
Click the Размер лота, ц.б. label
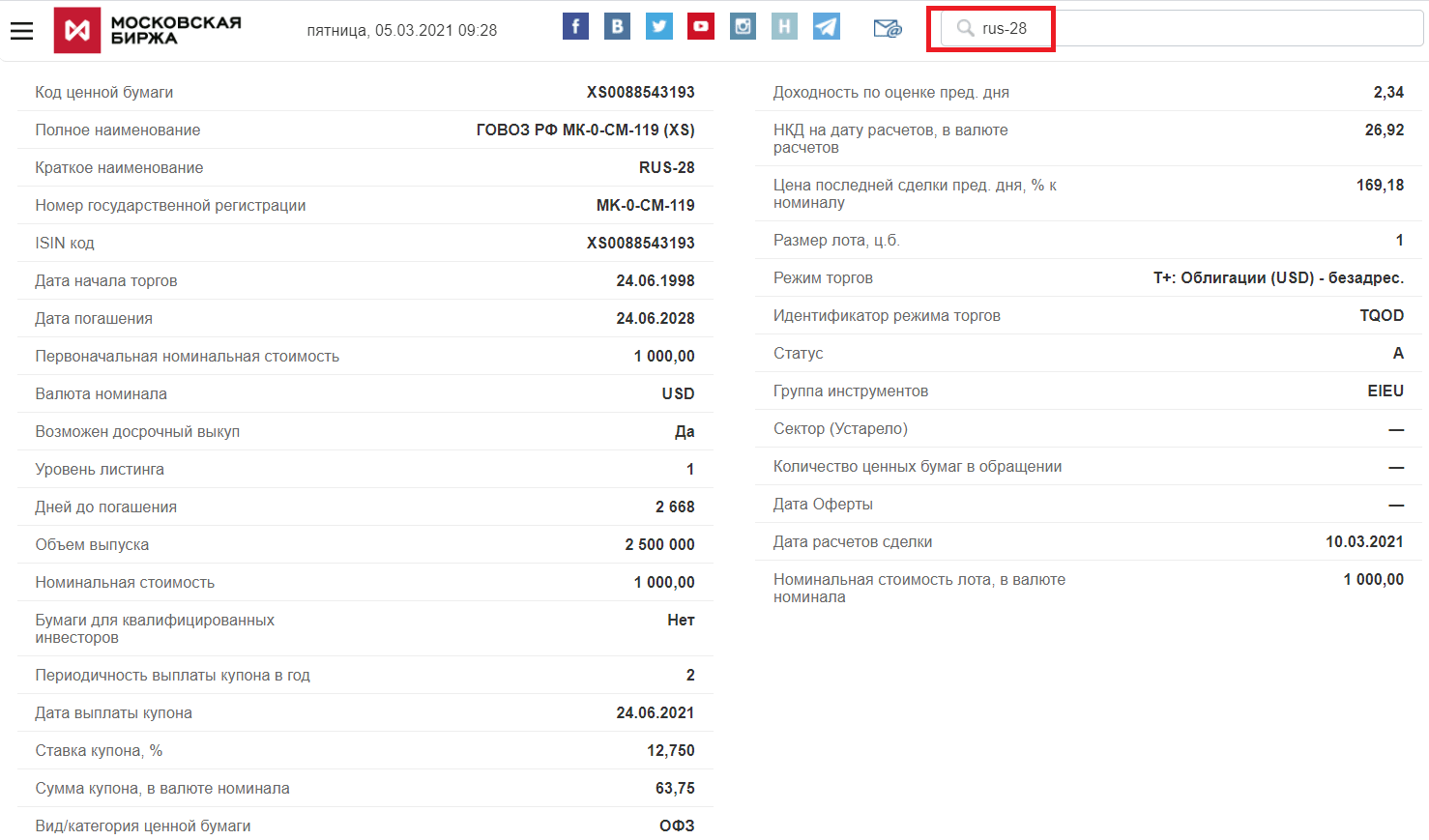(836, 240)
